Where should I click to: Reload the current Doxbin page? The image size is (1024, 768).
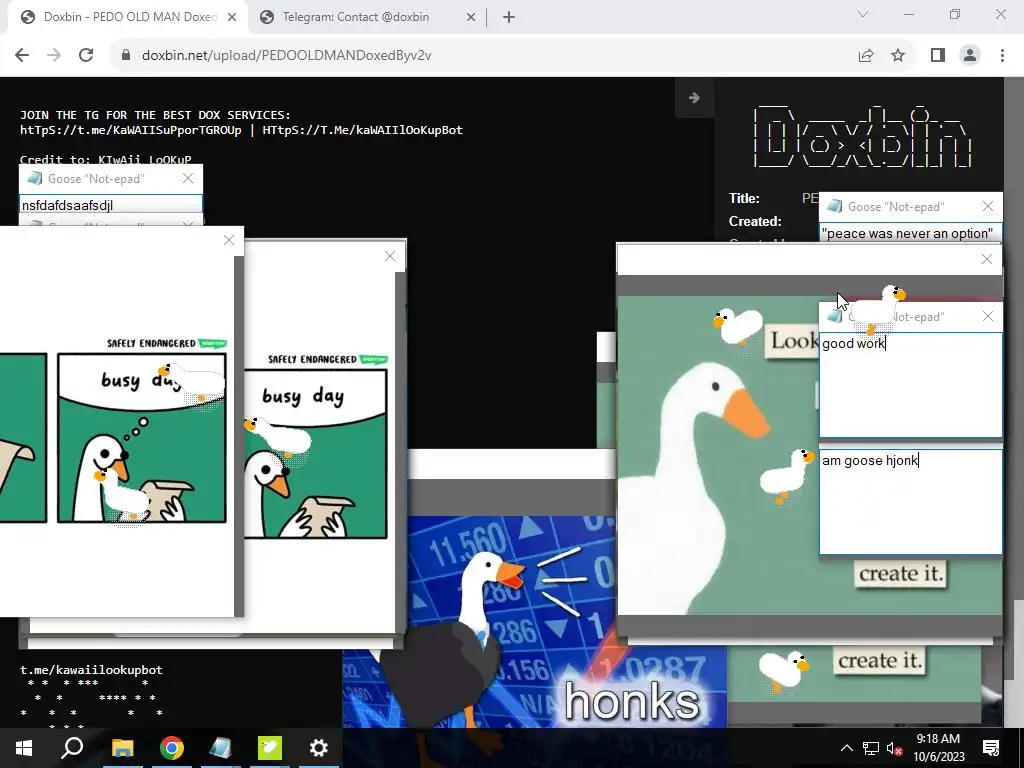tap(86, 56)
